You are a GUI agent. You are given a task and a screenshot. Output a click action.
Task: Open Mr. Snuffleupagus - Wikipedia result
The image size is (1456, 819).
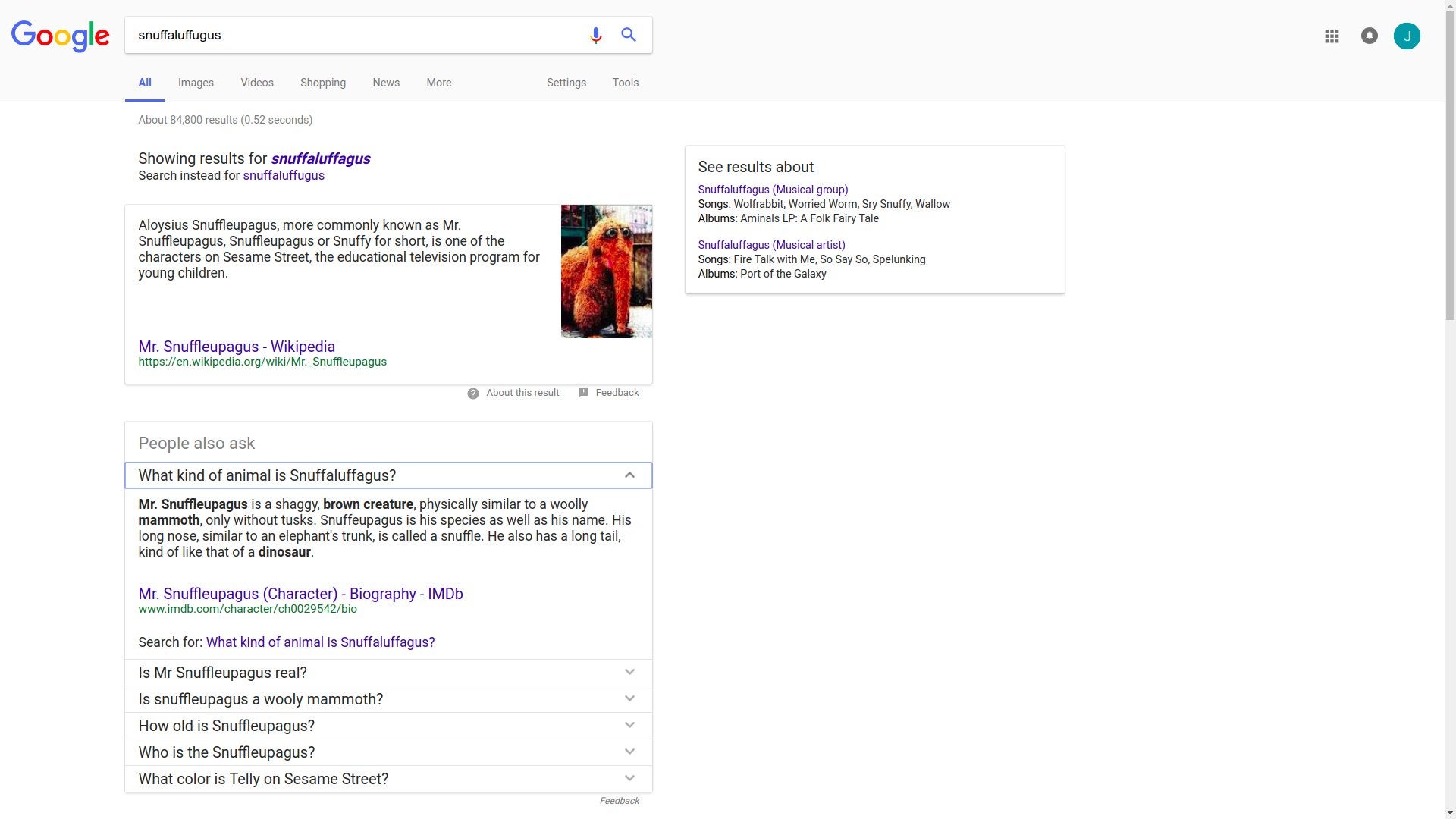237,347
